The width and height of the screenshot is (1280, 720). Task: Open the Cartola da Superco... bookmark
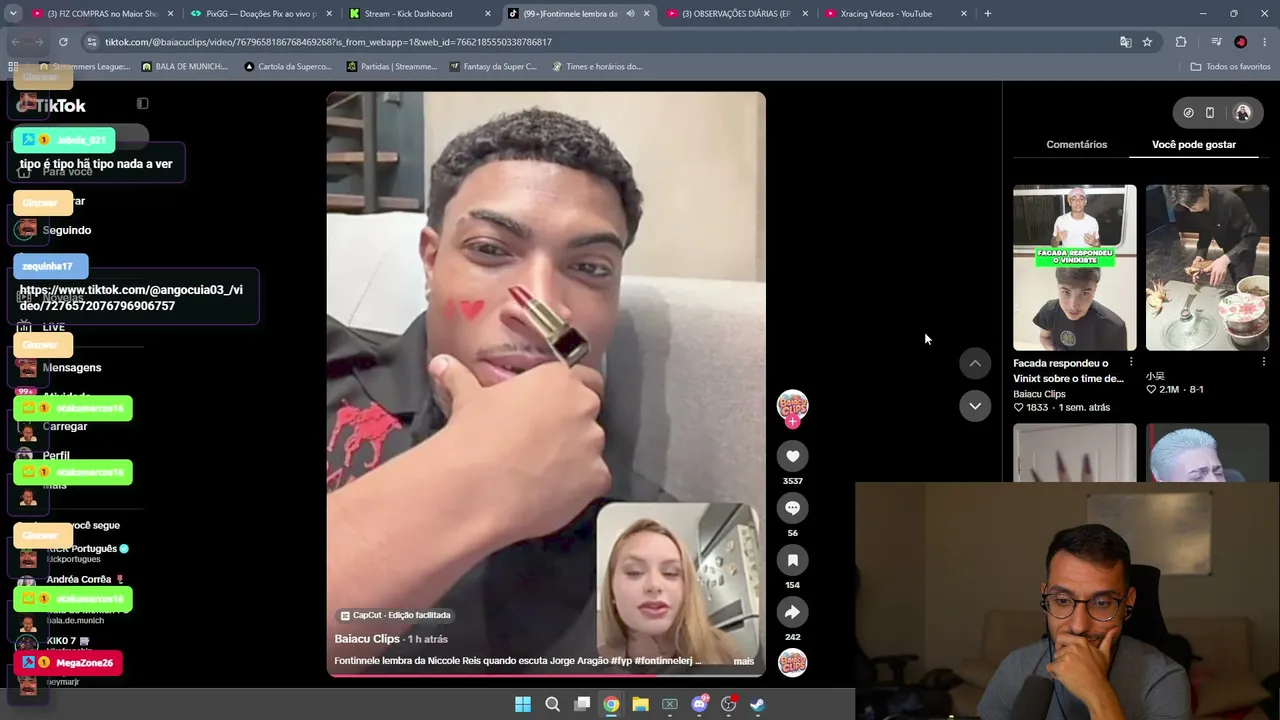[287, 66]
